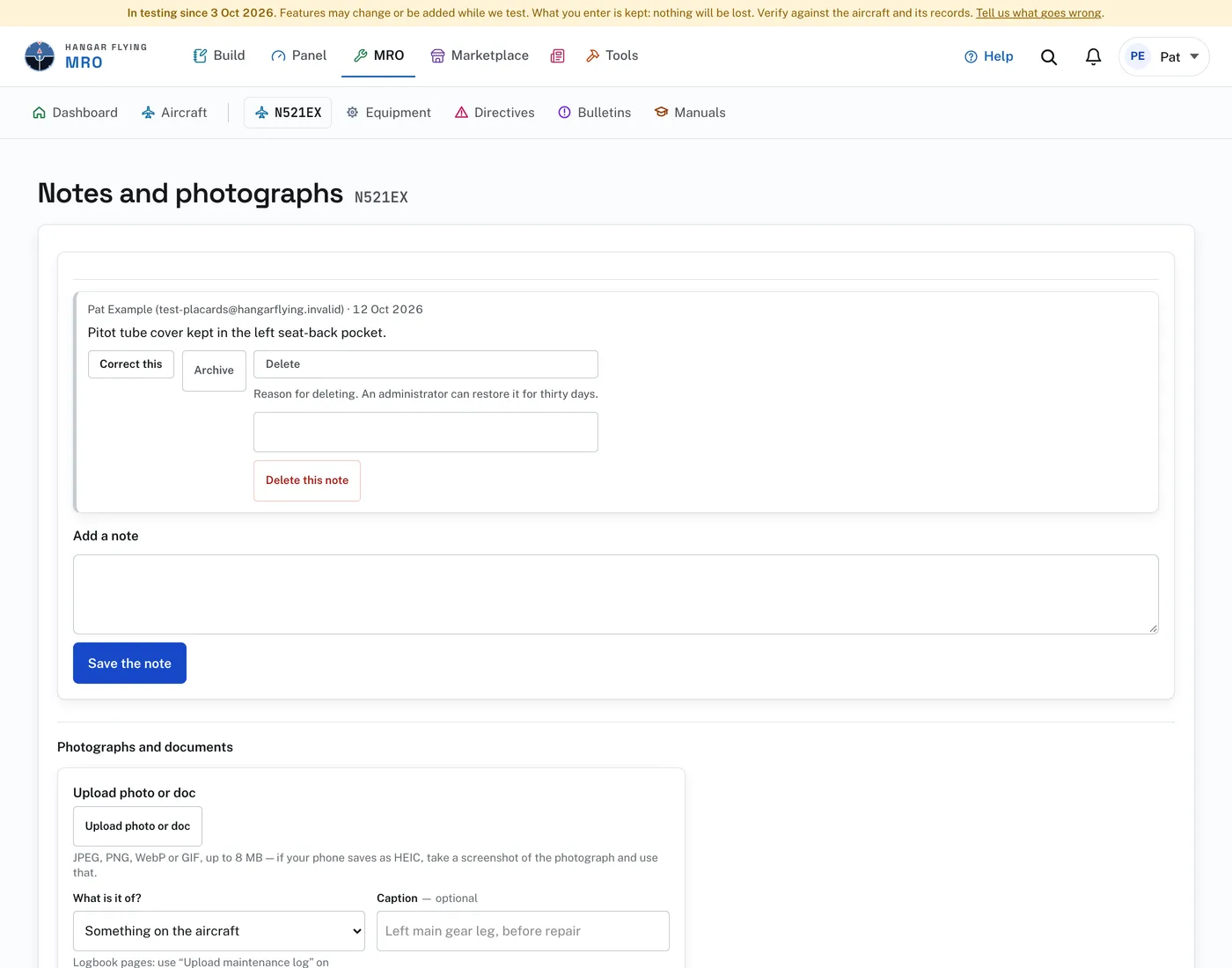Open the Aircraft list
Image resolution: width=1232 pixels, height=968 pixels.
(174, 113)
